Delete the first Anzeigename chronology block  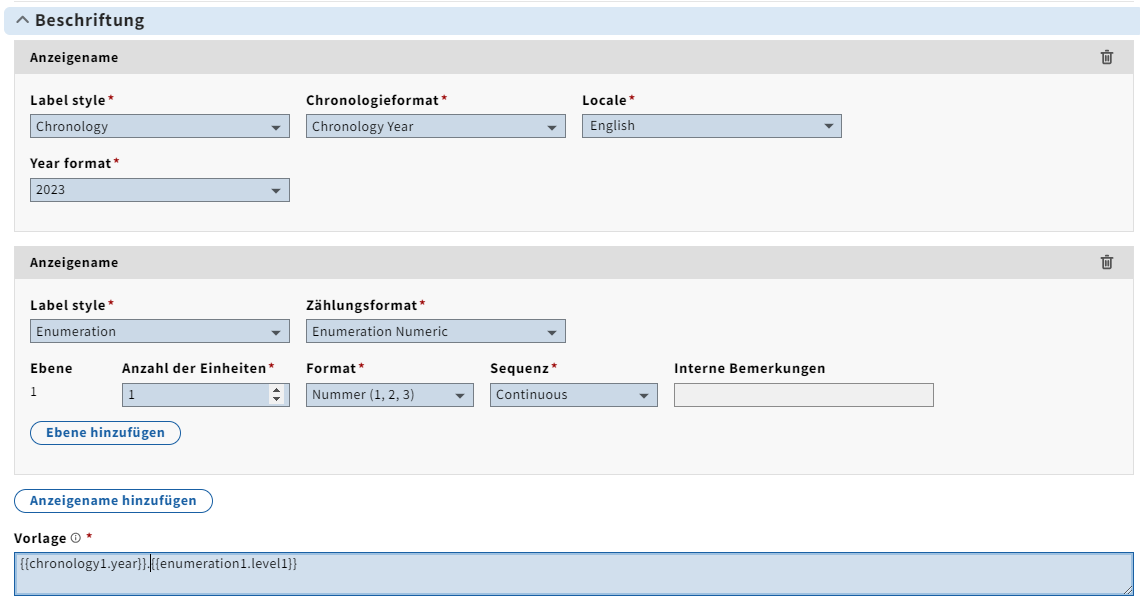coord(1106,57)
